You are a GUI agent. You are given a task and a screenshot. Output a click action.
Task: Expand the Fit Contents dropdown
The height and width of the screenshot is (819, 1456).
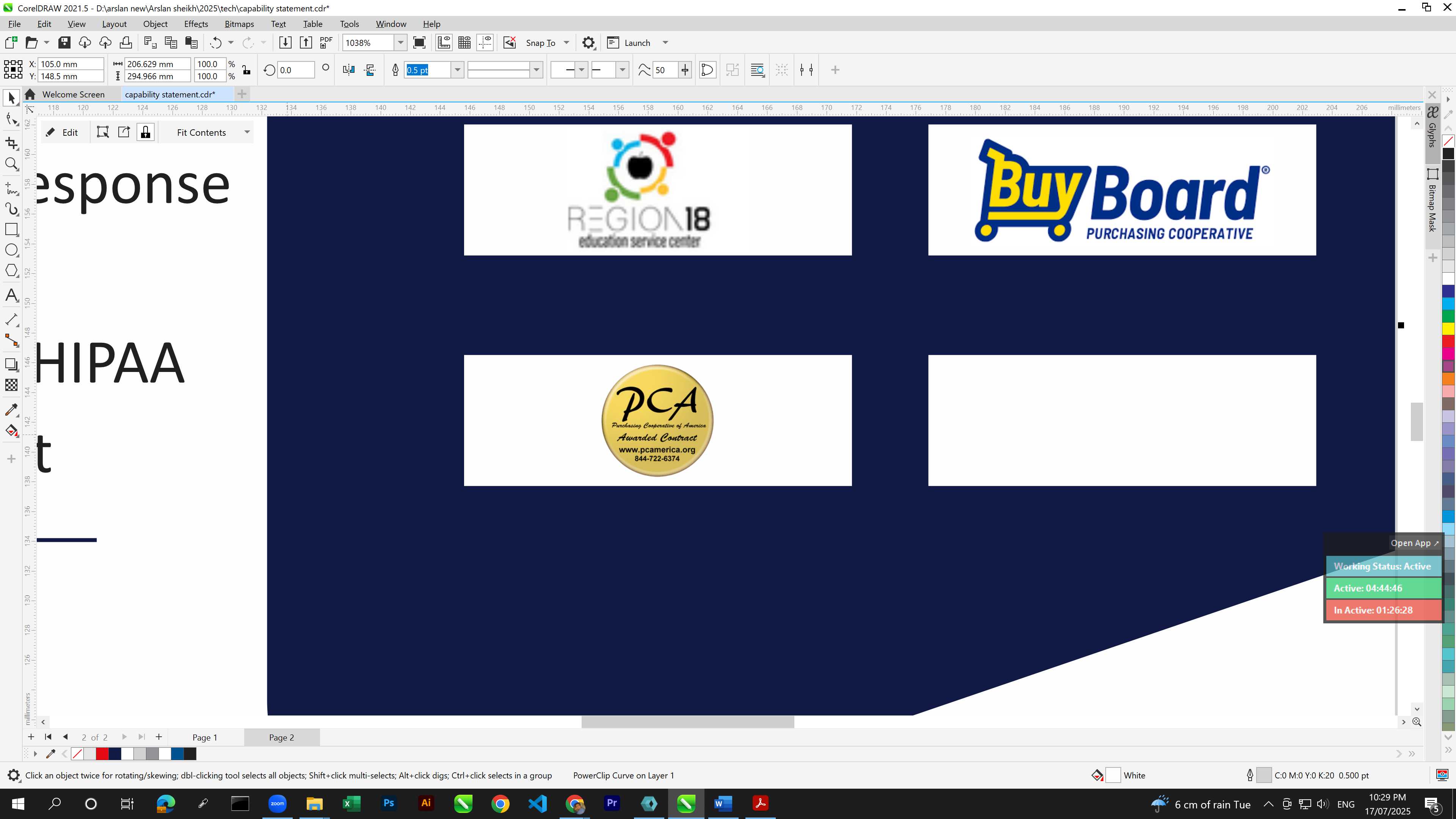247,132
